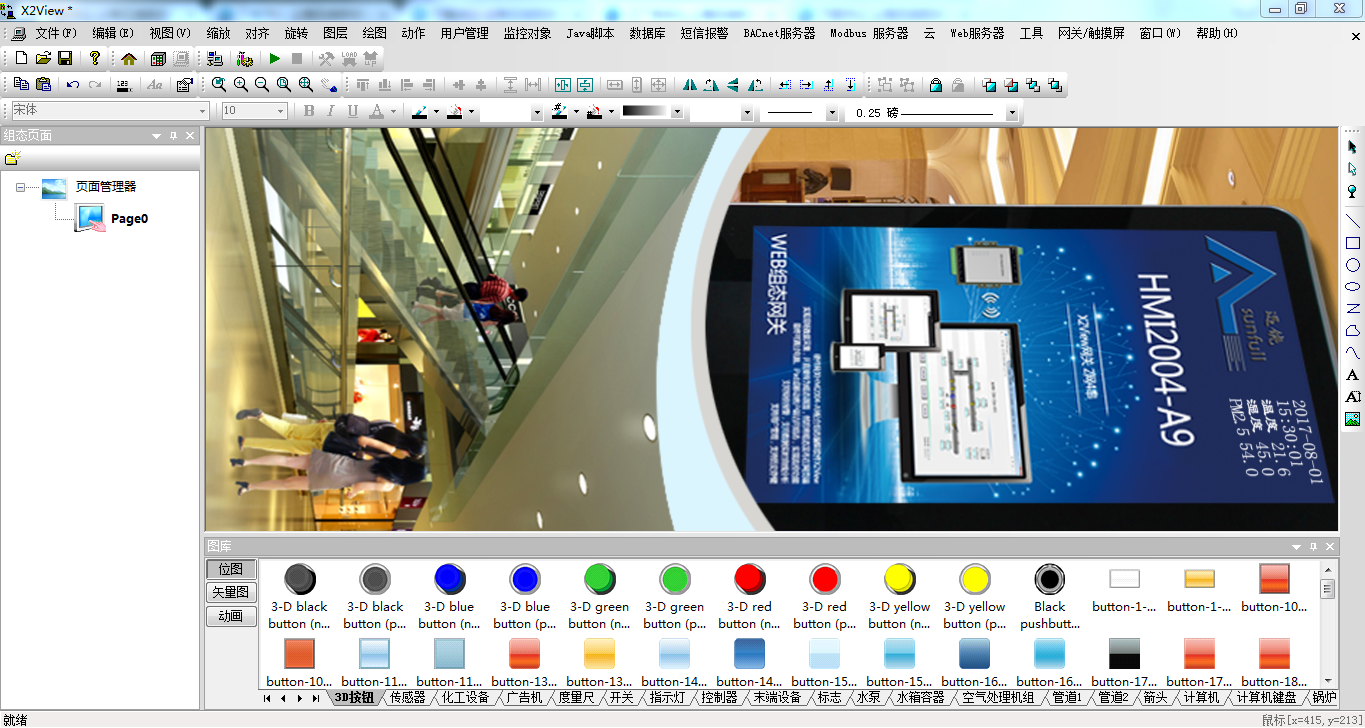
Task: Toggle Italic text formatting
Action: click(x=331, y=111)
